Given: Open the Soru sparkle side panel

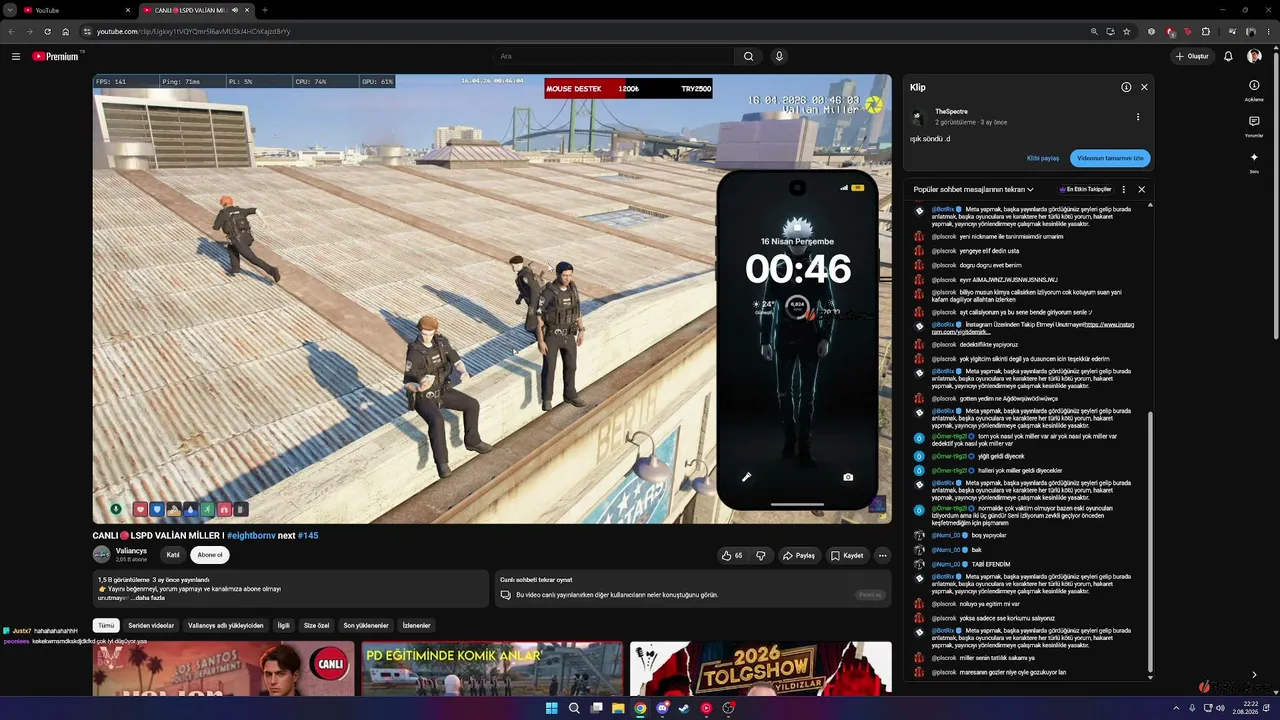Looking at the screenshot, I should (1254, 162).
